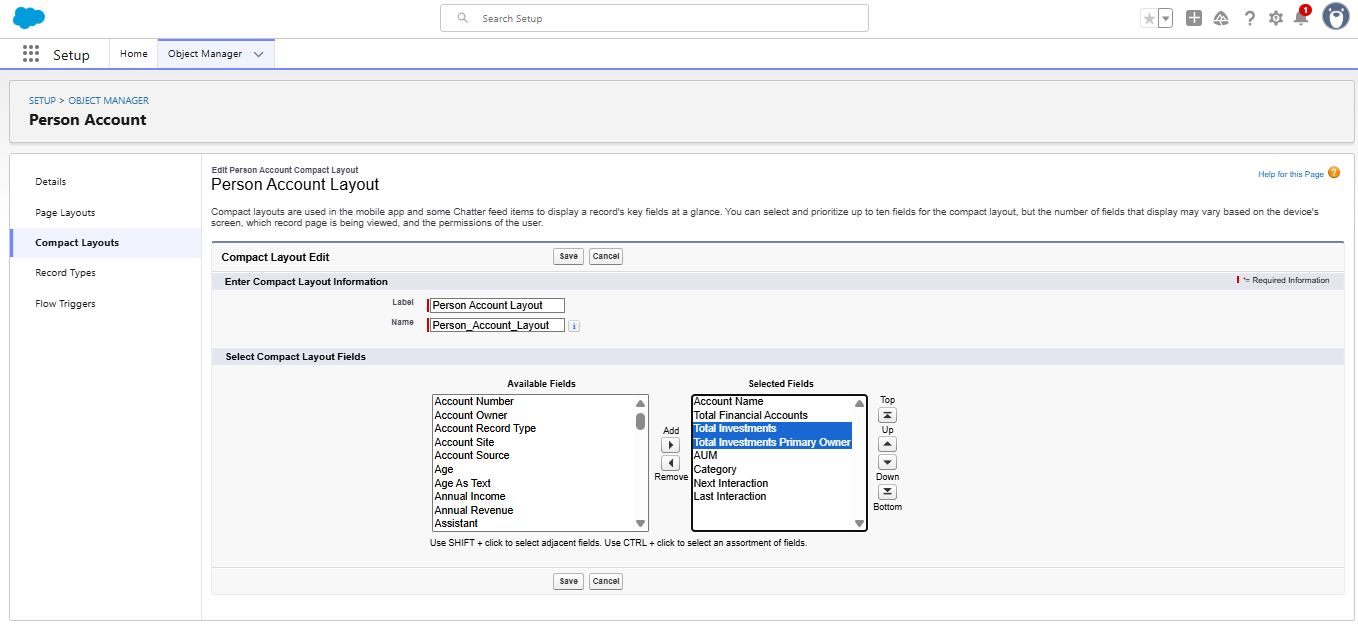Click the Help question mark icon
1358x624 pixels.
coord(1249,18)
